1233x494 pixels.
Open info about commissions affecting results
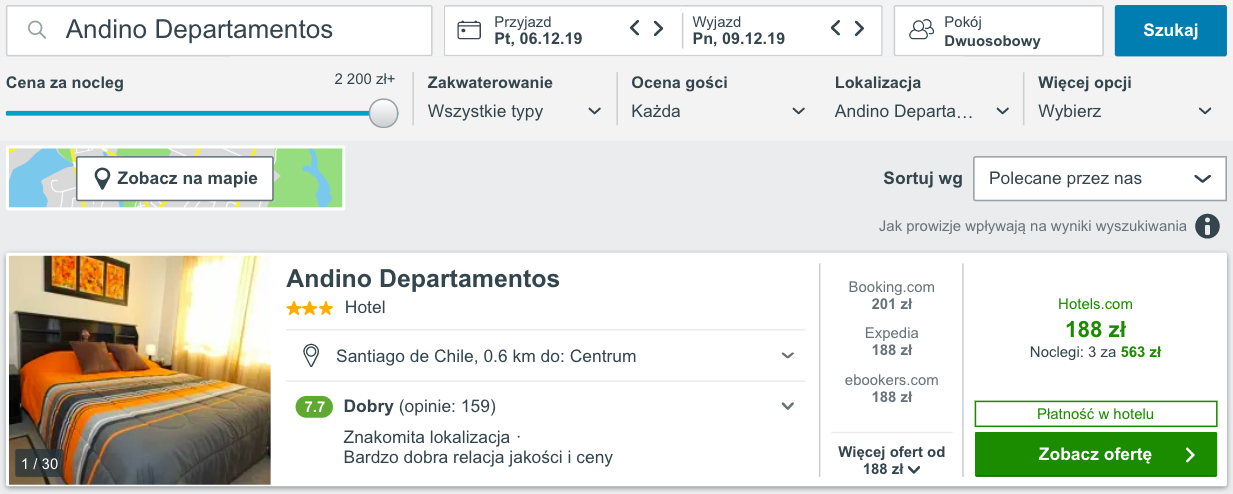[1208, 226]
